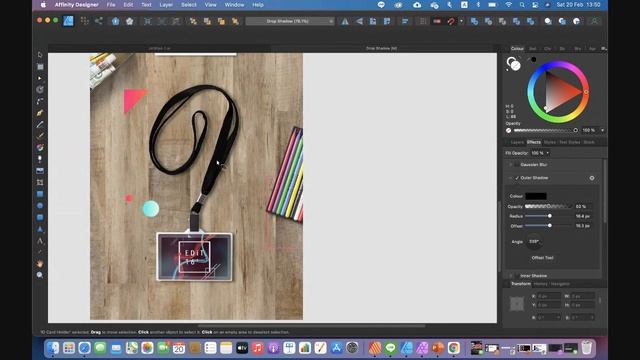This screenshot has width=640, height=360.
Task: Select the Move tool in the toolbox
Action: 40,55
